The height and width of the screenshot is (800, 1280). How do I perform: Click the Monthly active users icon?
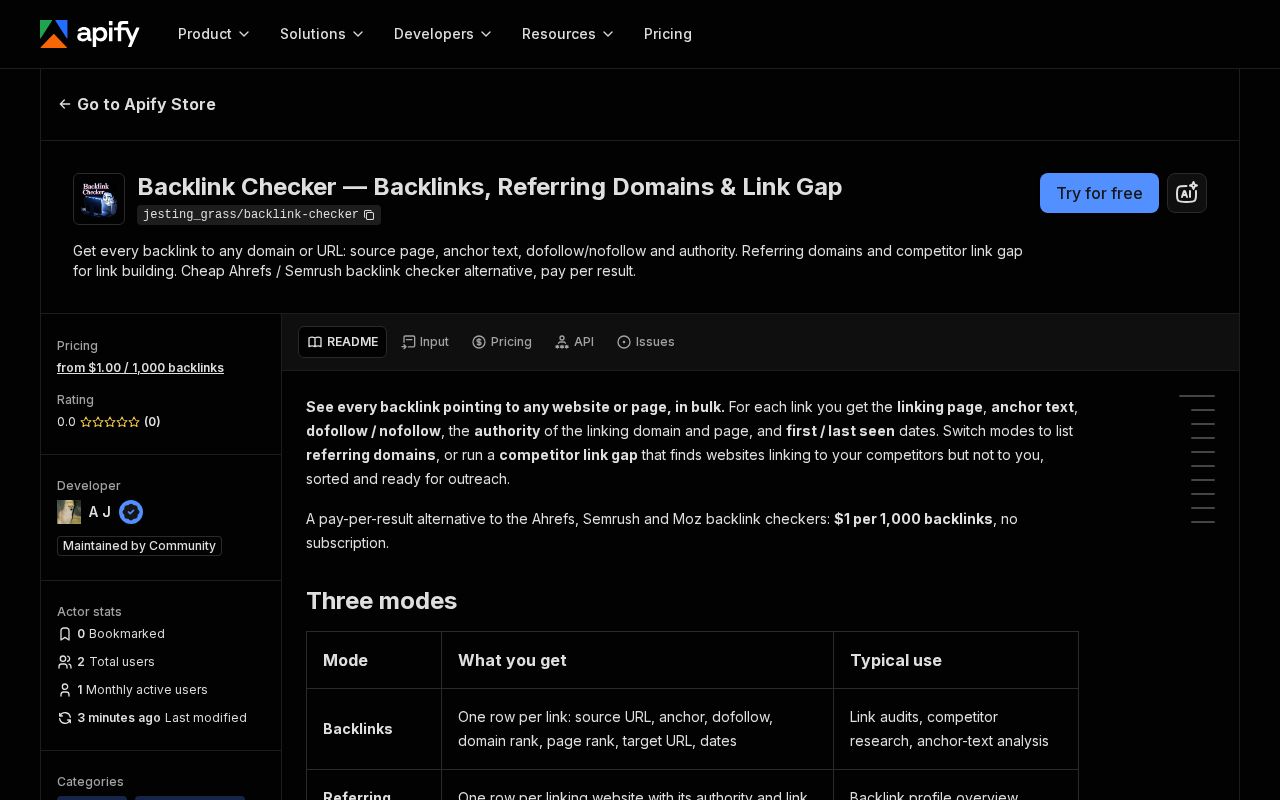click(x=65, y=690)
